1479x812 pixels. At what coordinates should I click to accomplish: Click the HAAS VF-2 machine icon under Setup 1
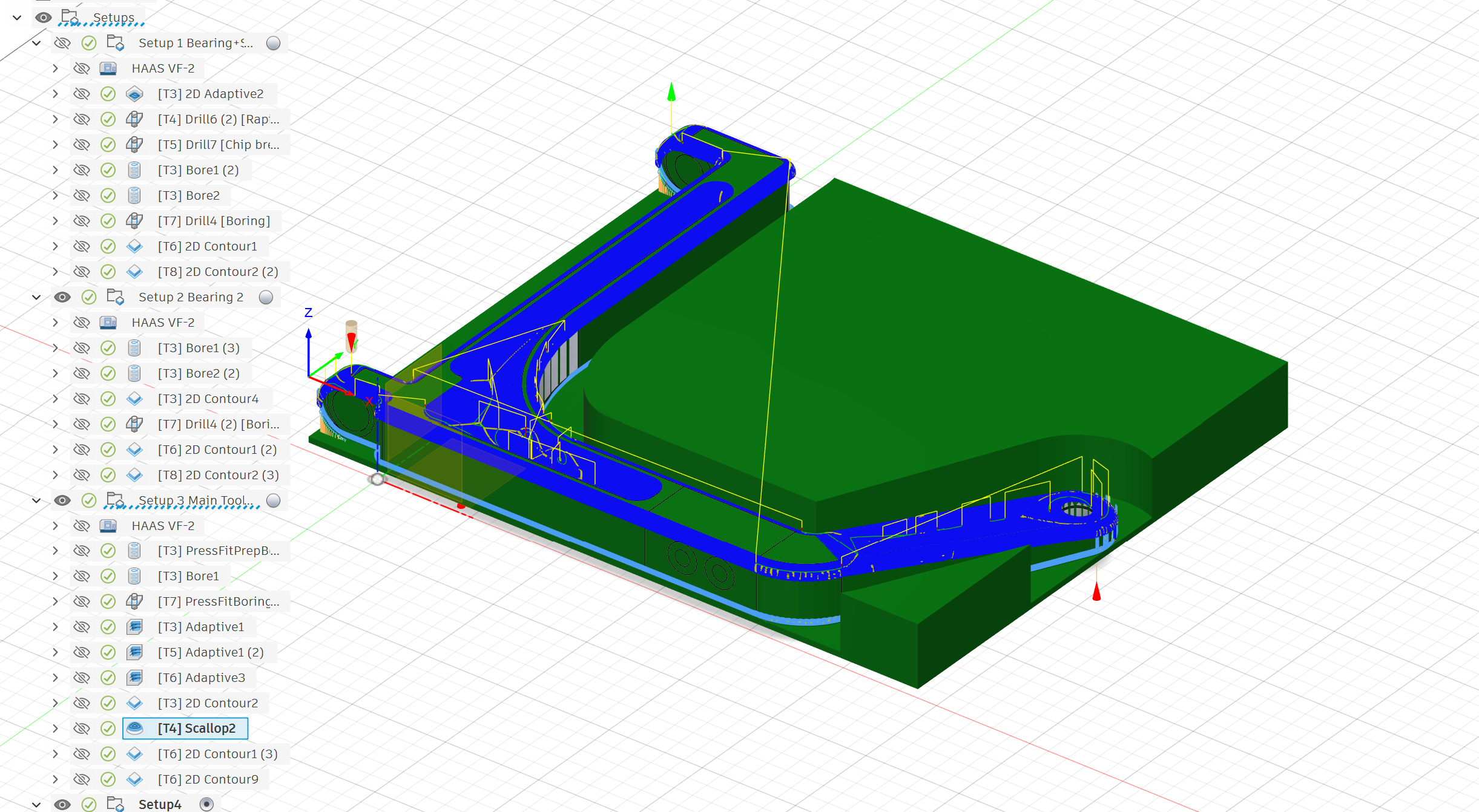[x=108, y=68]
